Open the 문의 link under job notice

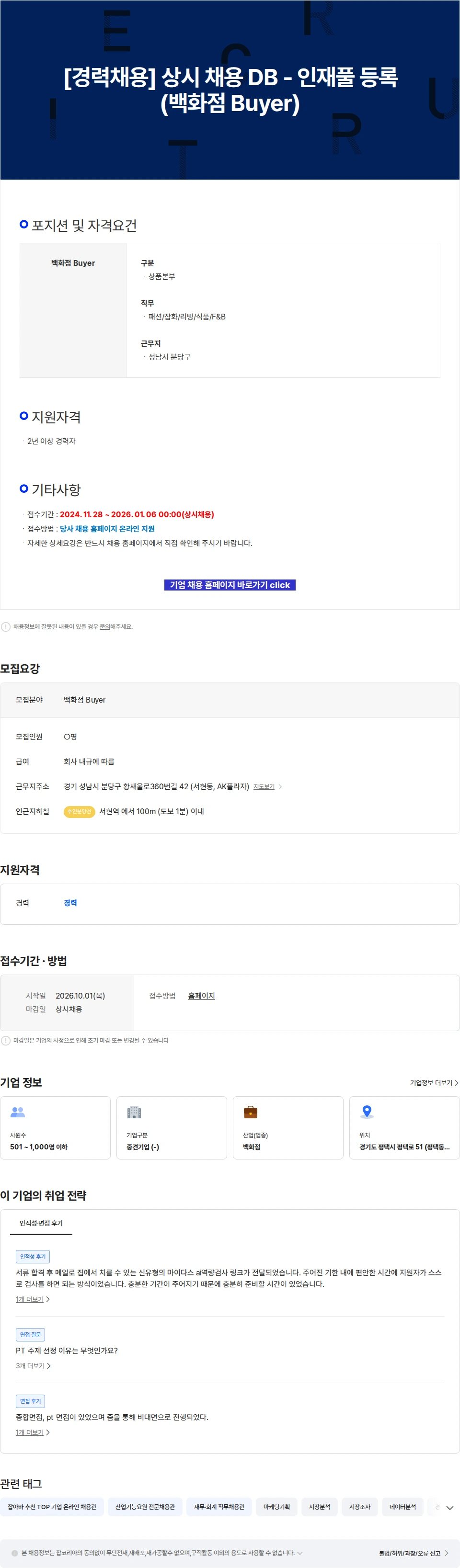tap(105, 626)
